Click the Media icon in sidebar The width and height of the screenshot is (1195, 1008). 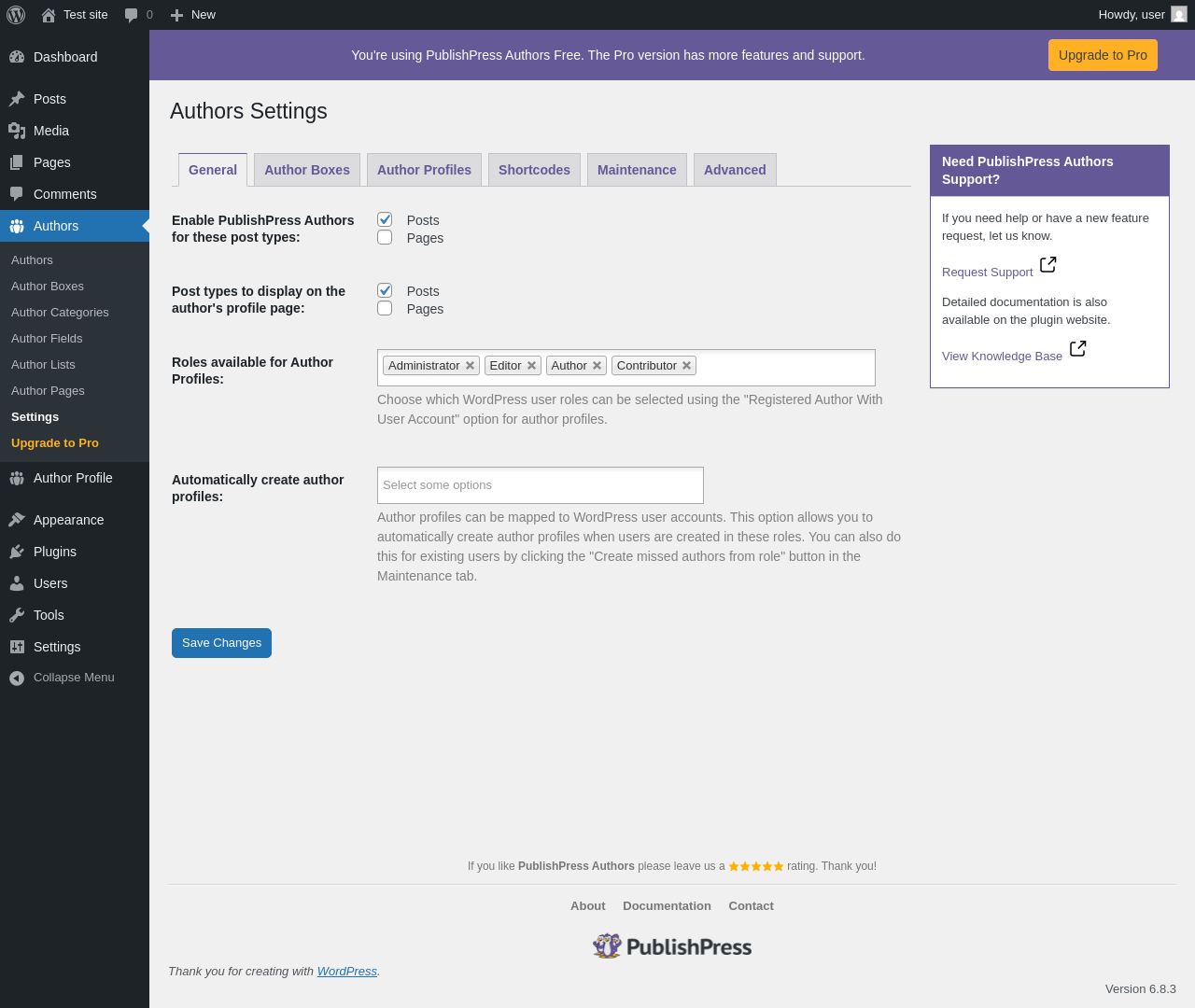point(17,131)
